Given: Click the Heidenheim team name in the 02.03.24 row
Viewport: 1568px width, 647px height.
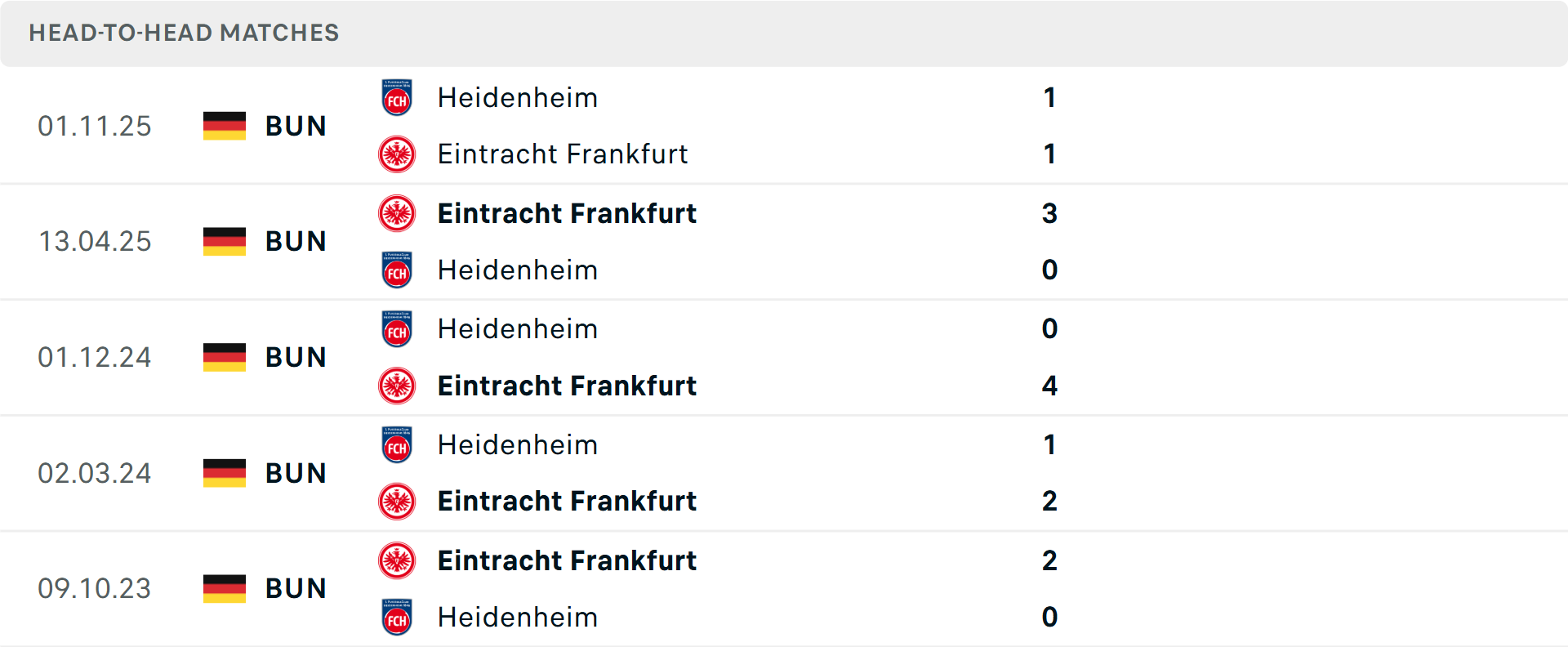Looking at the screenshot, I should [x=517, y=444].
